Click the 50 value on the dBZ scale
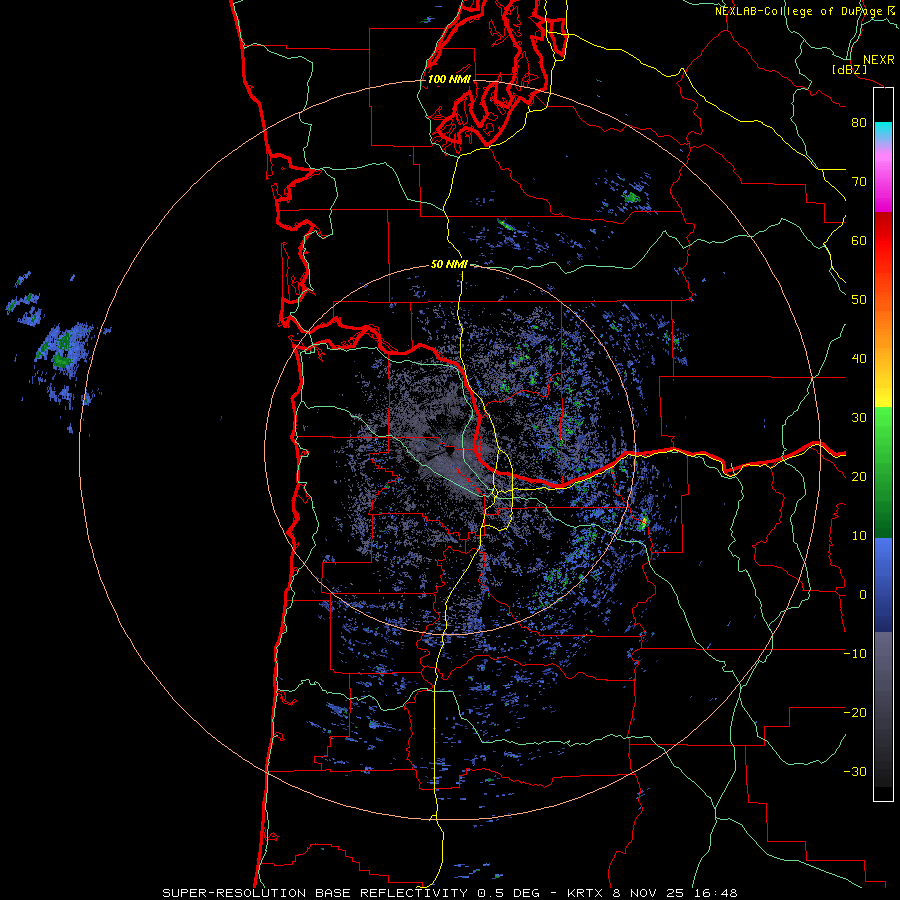The height and width of the screenshot is (900, 900). click(859, 300)
